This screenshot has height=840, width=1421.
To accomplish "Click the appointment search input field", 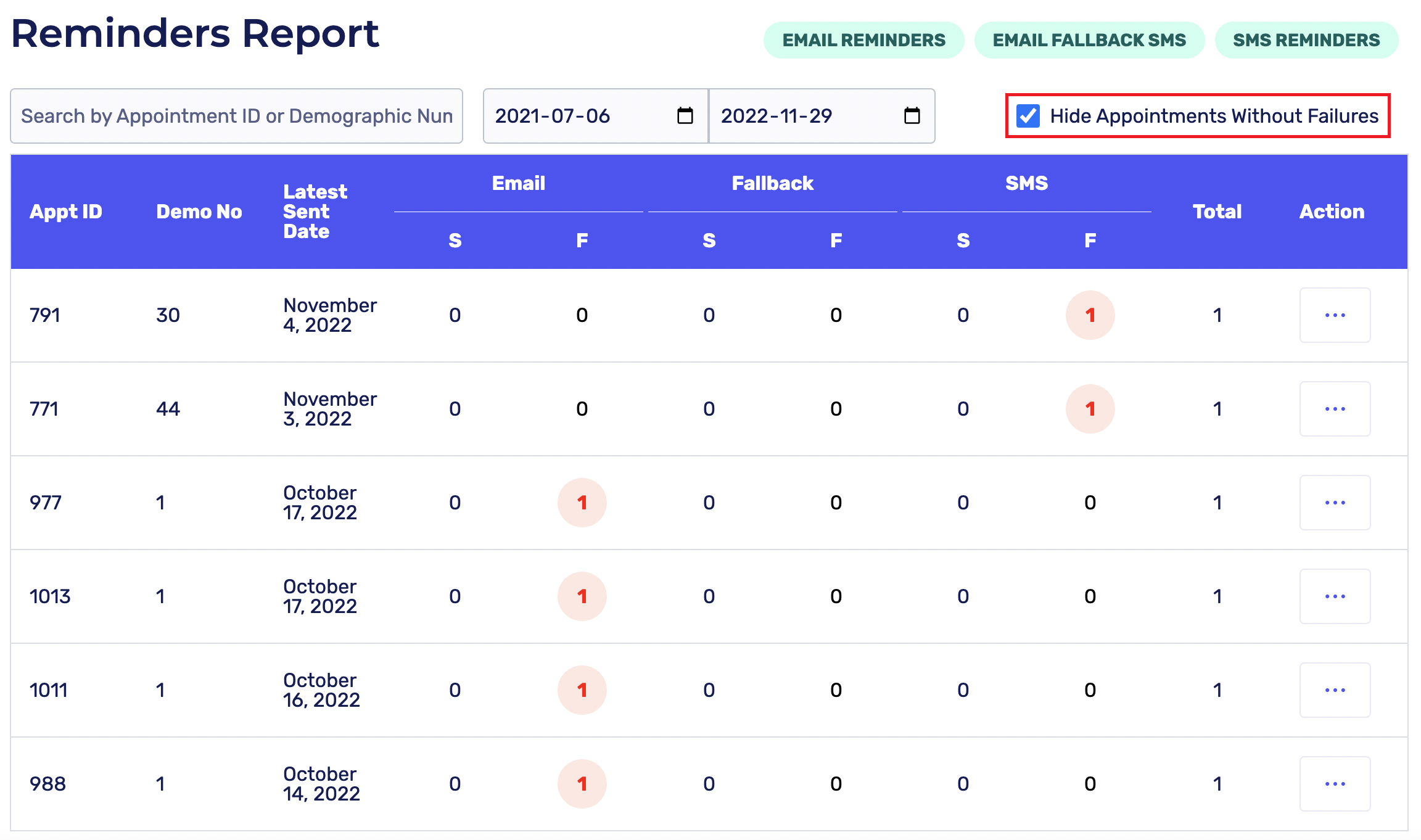I will [236, 116].
